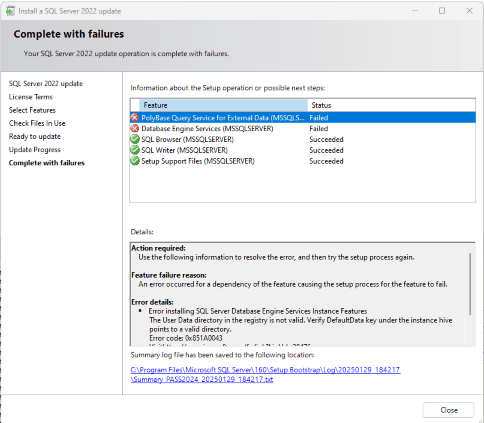Close the SQL Server update wizard with Close button
Viewport: 484px width, 423px height.
[x=448, y=410]
